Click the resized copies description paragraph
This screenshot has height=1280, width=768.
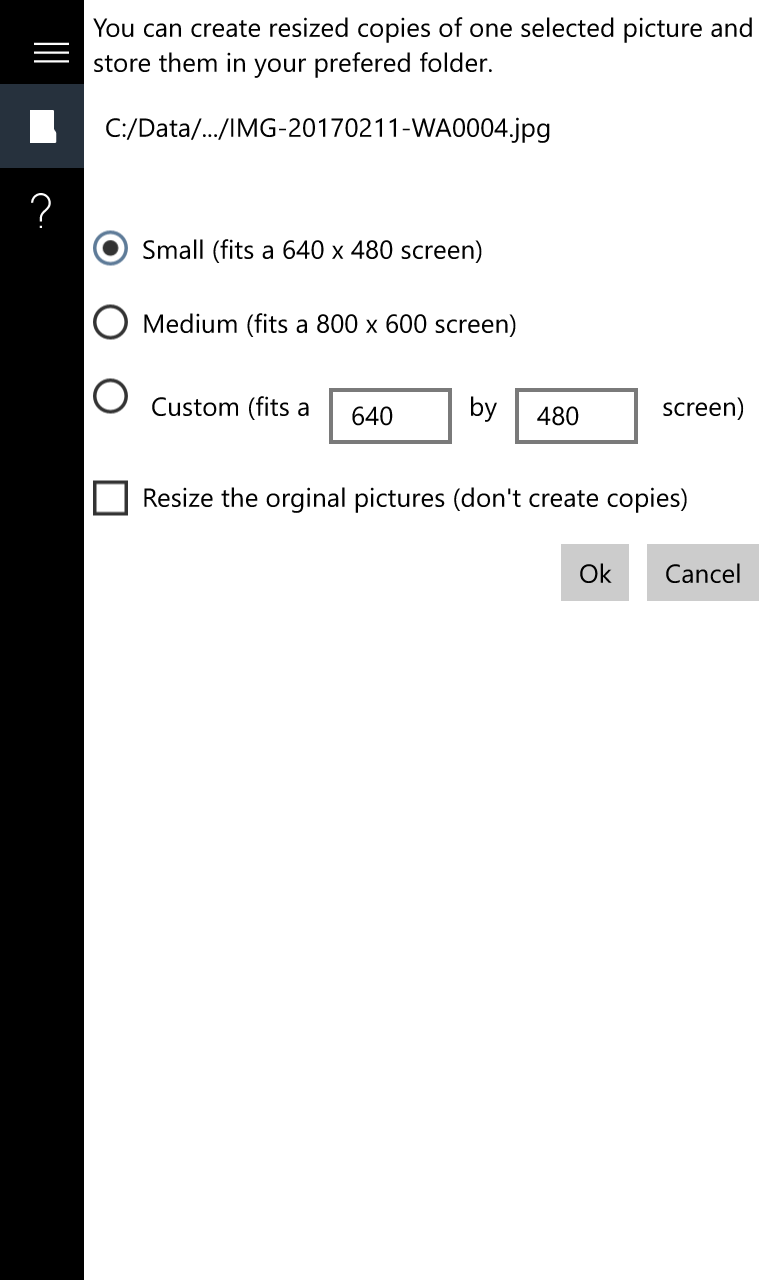click(423, 46)
